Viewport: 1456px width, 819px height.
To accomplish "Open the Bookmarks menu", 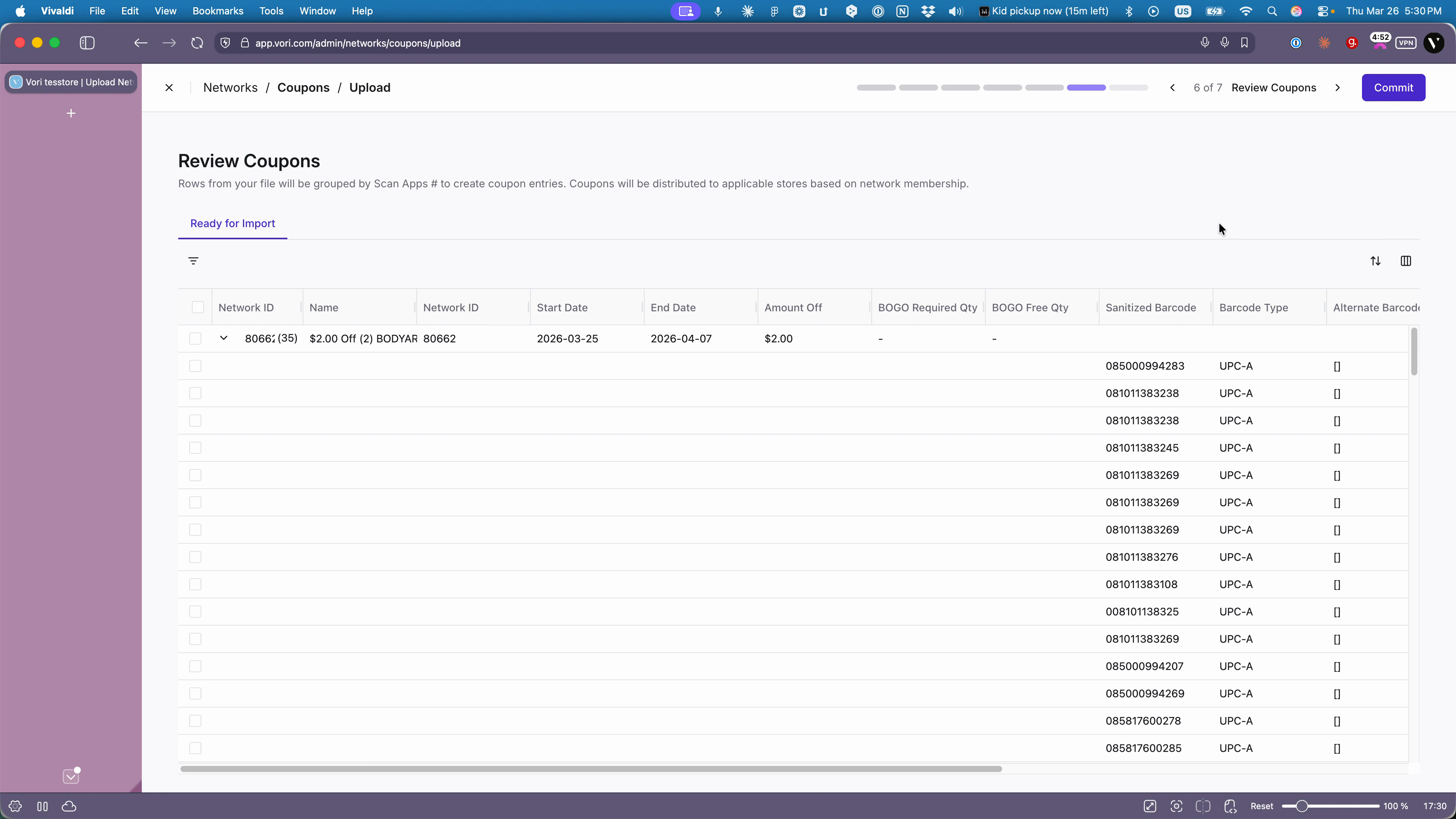I will 218,11.
